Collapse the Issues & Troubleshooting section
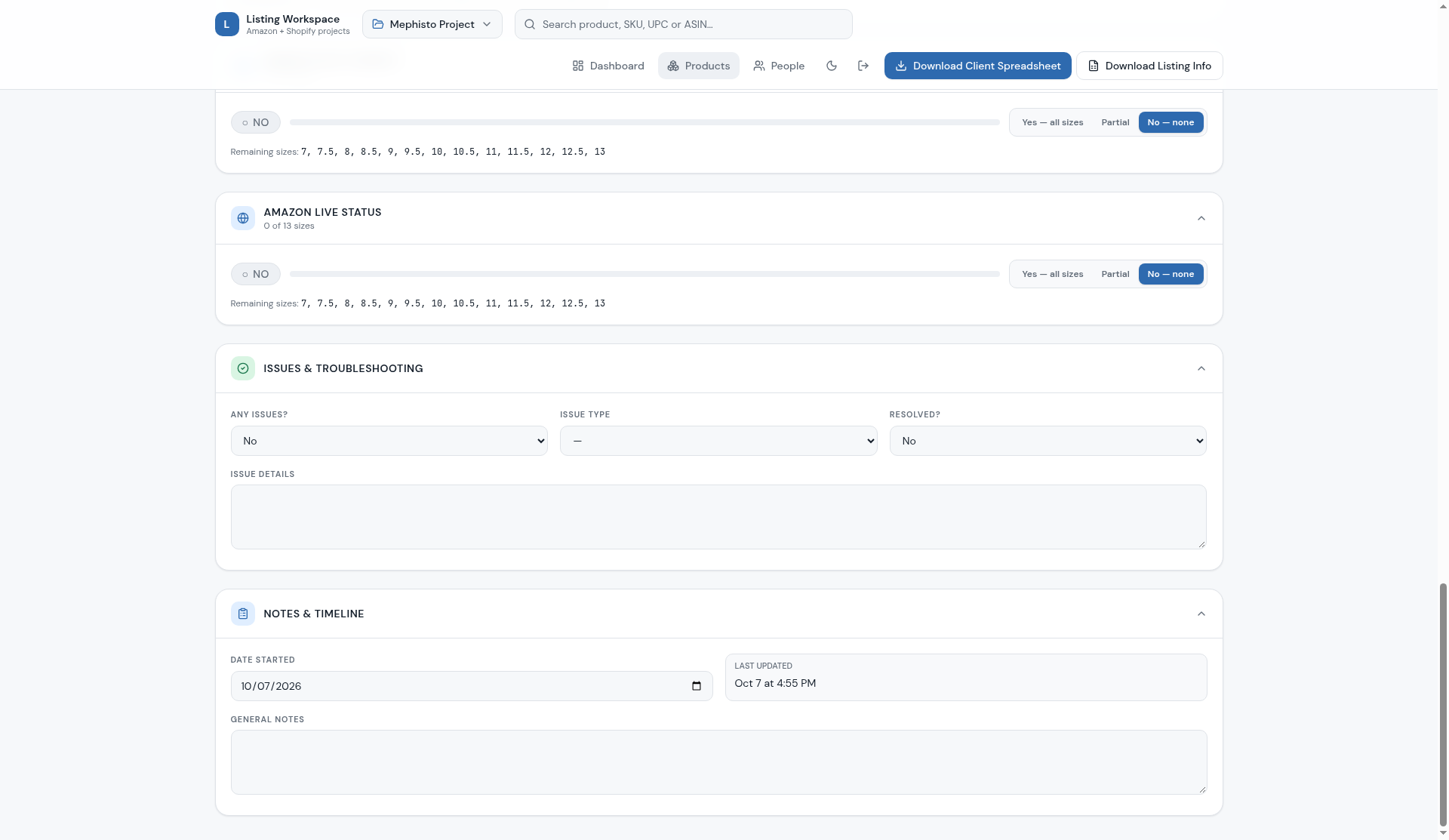The width and height of the screenshot is (1449, 840). point(1201,368)
